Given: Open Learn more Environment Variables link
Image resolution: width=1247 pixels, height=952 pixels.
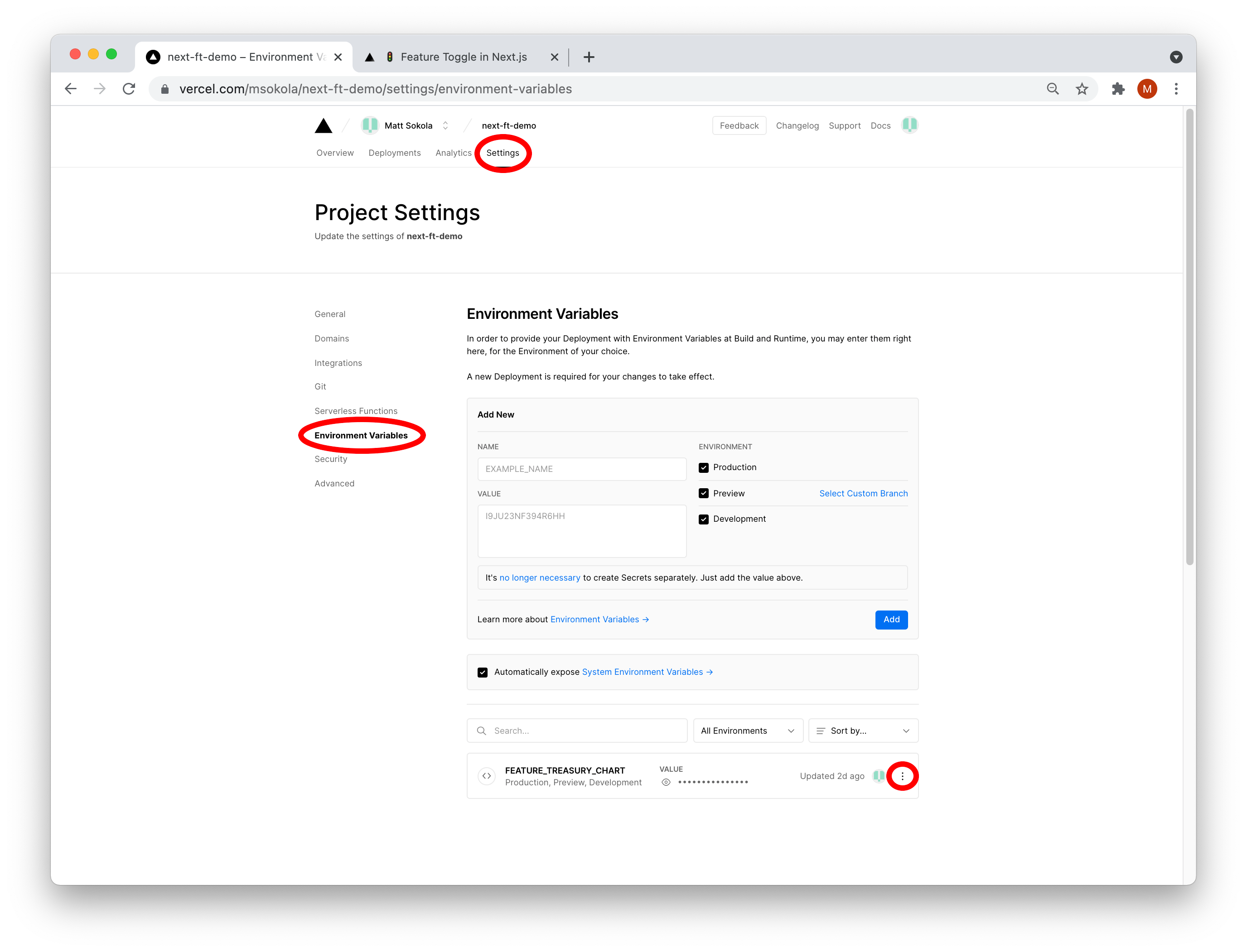Looking at the screenshot, I should pyautogui.click(x=599, y=620).
